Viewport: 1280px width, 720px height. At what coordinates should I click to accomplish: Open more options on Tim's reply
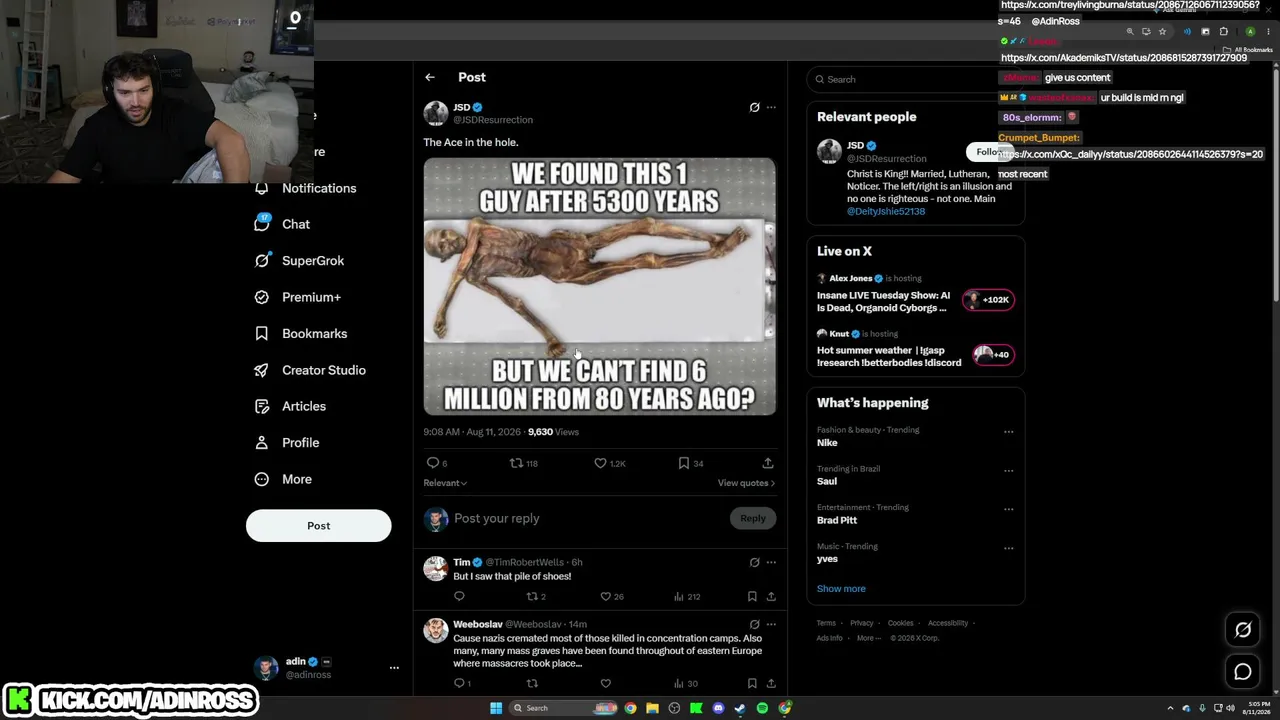coord(771,562)
